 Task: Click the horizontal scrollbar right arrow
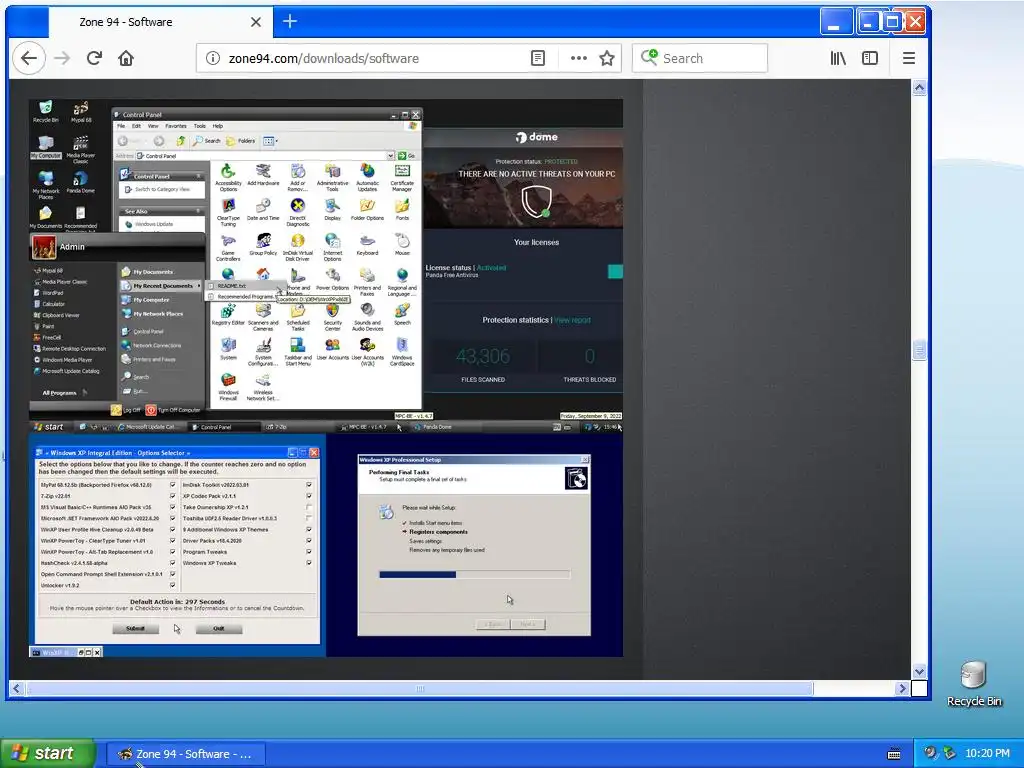[x=903, y=688]
